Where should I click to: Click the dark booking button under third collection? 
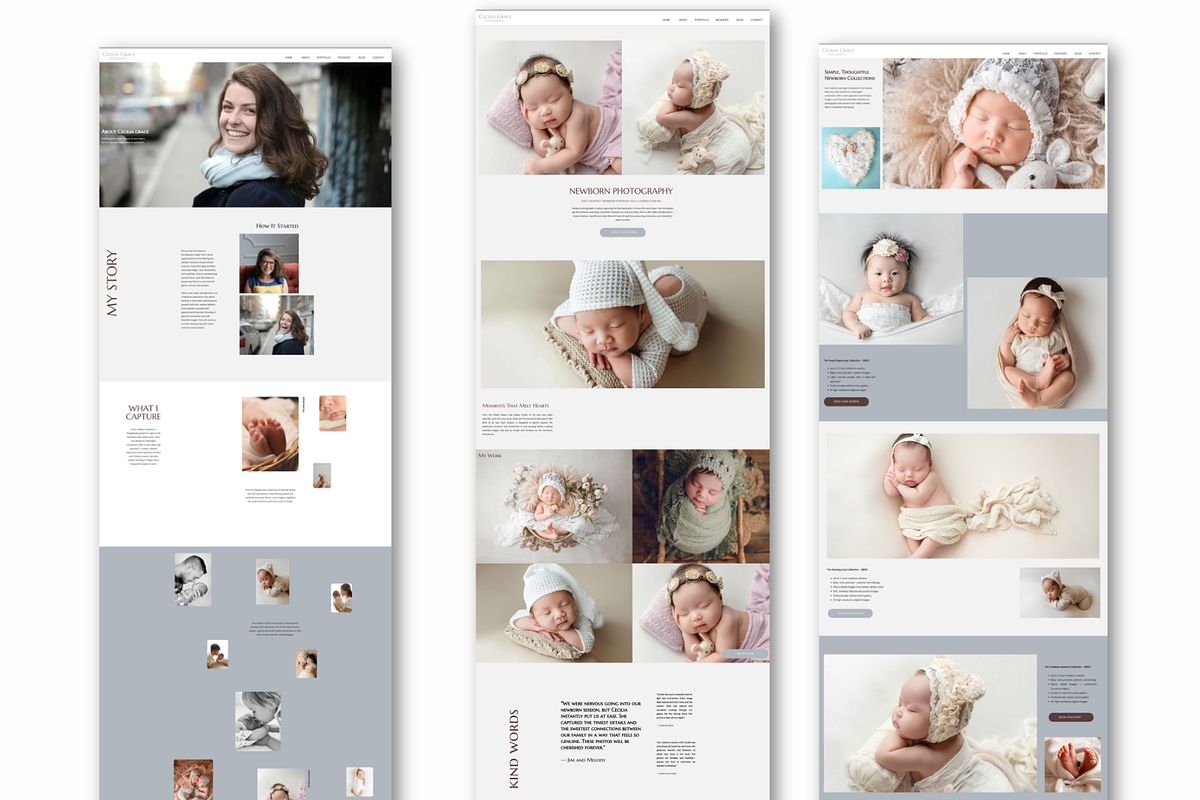(x=1071, y=717)
